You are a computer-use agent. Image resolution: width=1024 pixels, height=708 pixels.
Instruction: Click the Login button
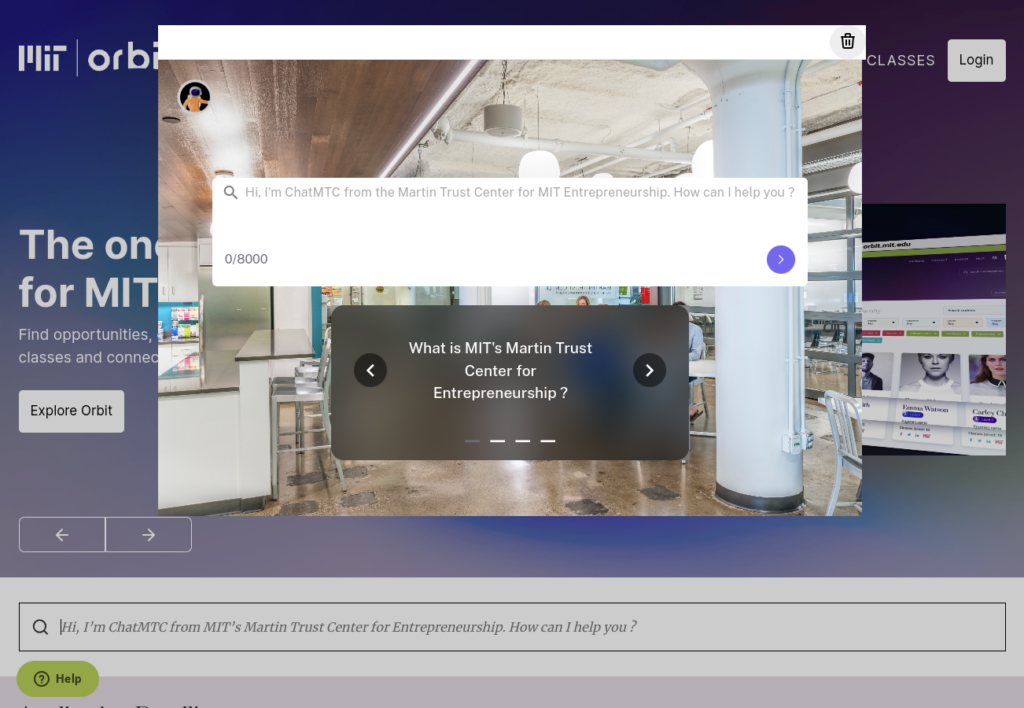(975, 60)
